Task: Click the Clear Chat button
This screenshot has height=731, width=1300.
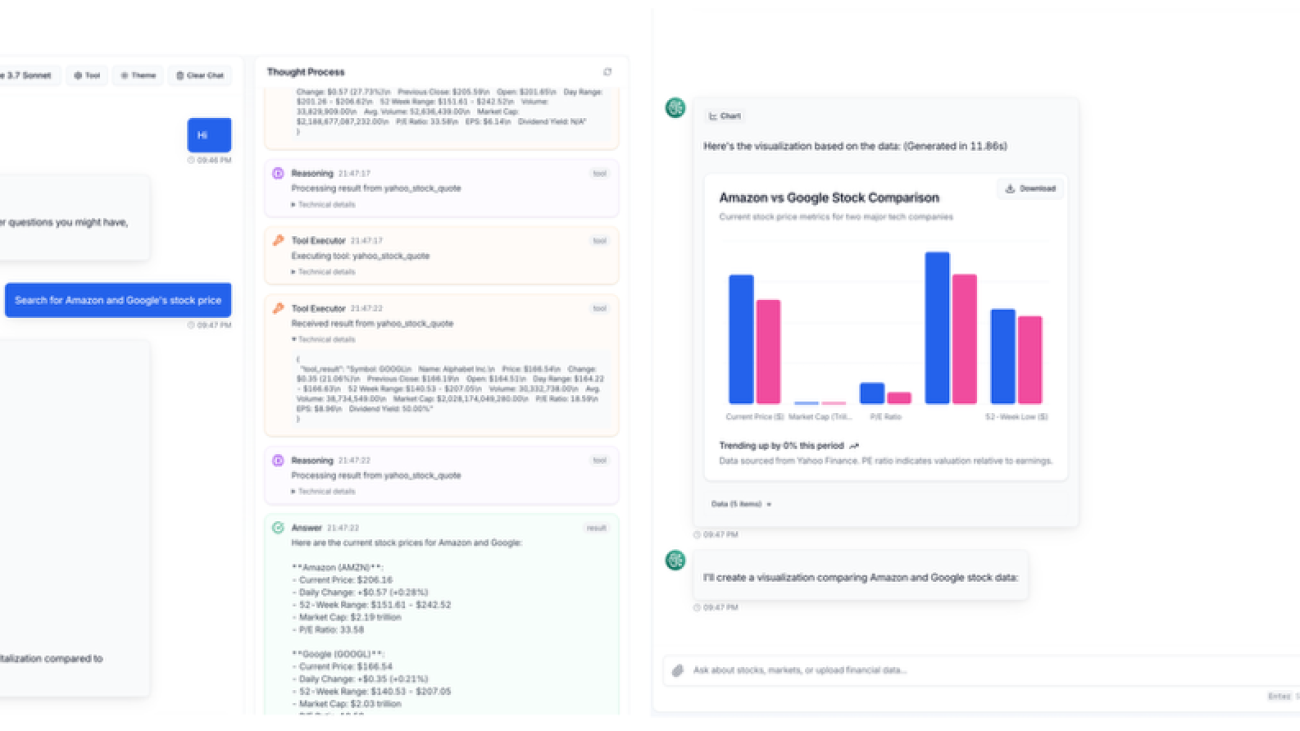Action: [200, 75]
